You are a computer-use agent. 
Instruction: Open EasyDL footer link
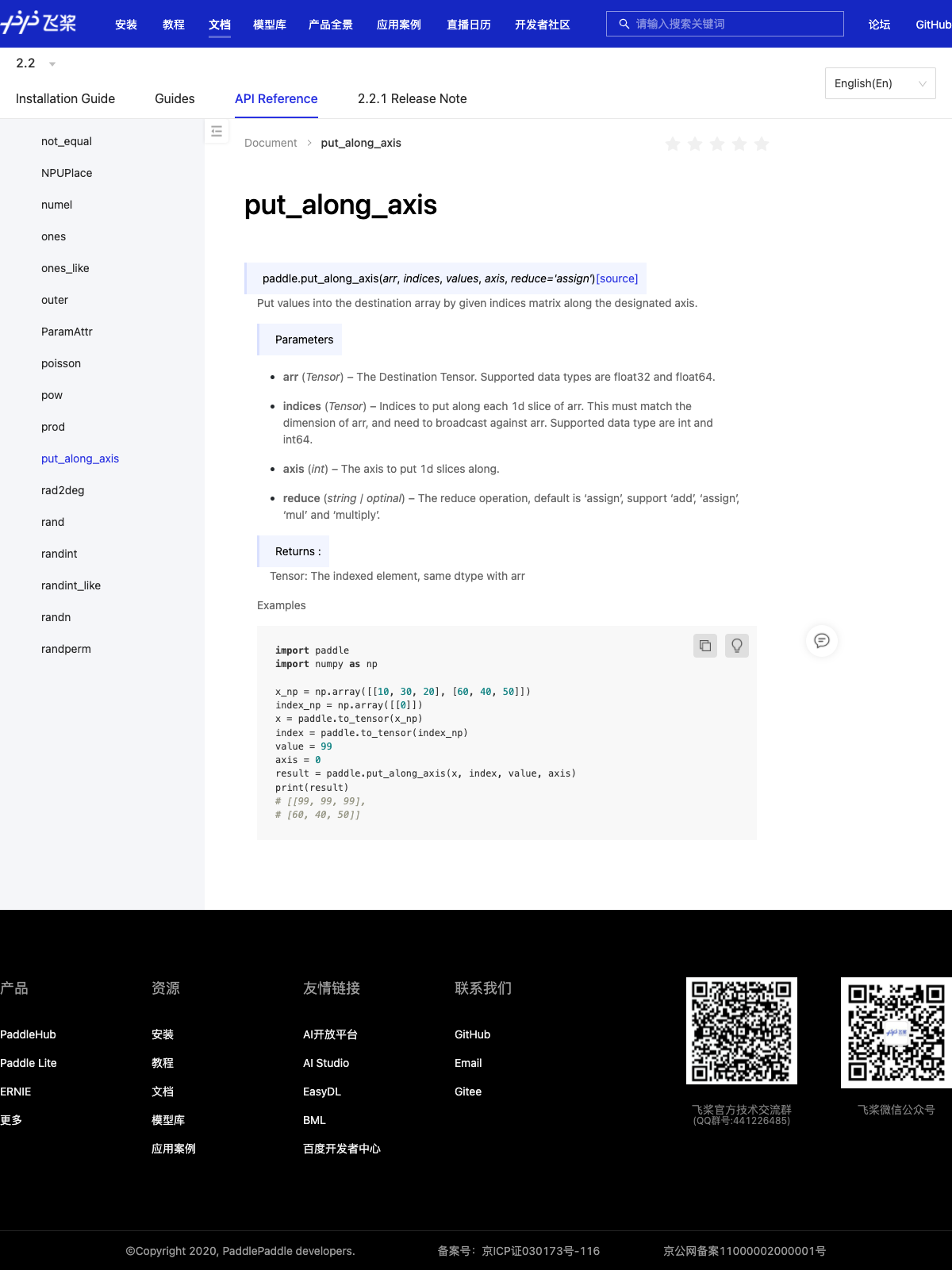(x=322, y=1092)
